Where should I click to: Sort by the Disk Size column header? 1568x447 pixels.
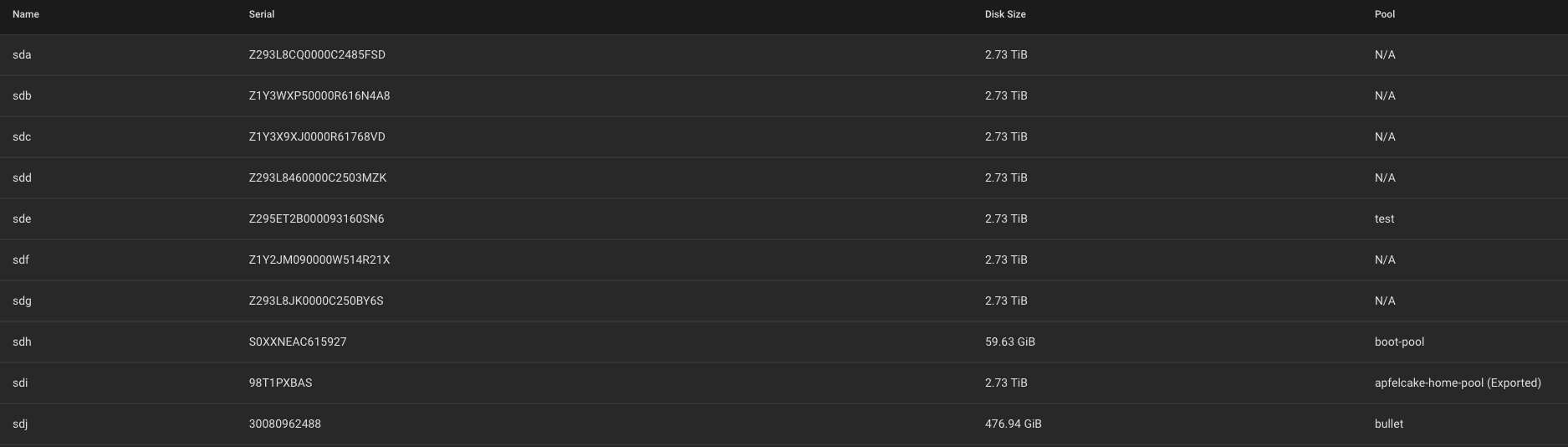click(x=1005, y=14)
